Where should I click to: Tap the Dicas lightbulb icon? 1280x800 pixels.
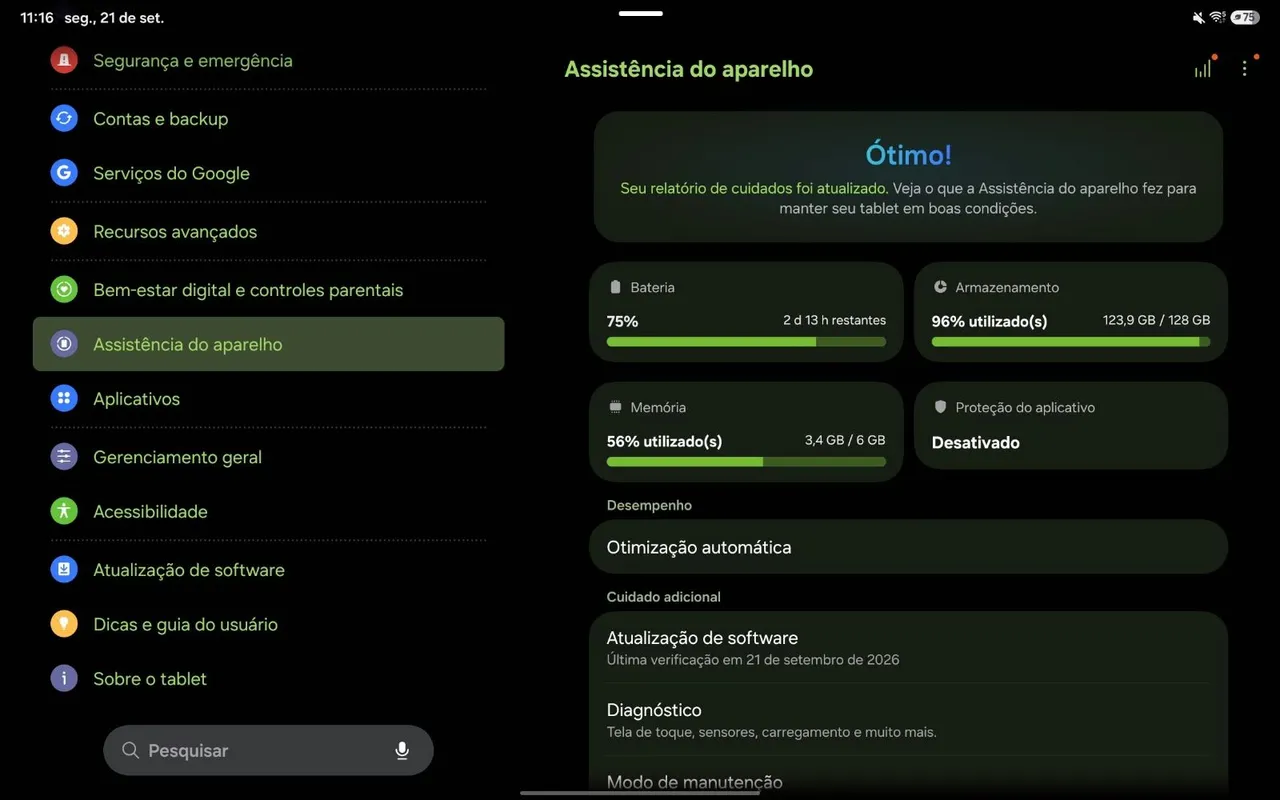pos(64,624)
